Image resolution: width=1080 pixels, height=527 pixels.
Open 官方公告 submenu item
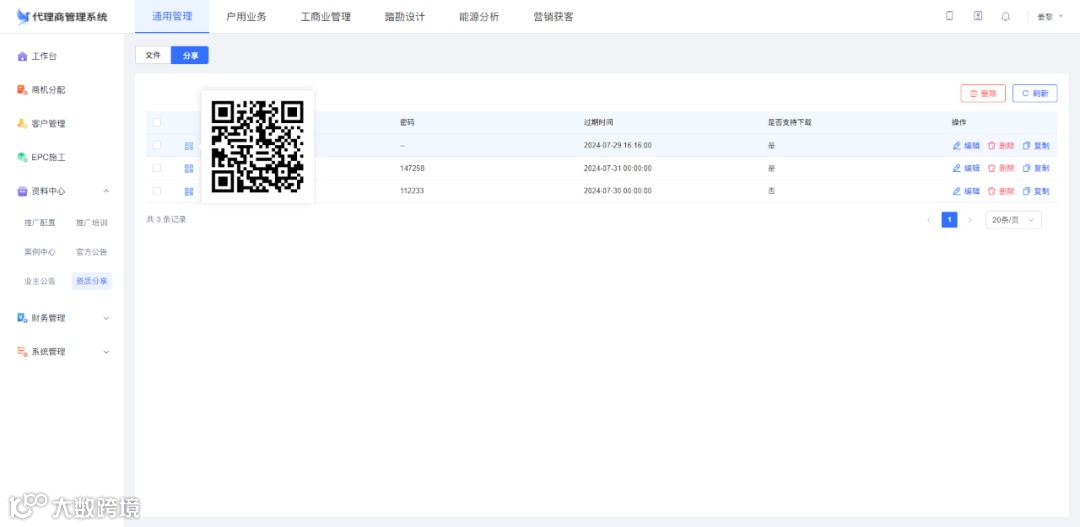92,252
